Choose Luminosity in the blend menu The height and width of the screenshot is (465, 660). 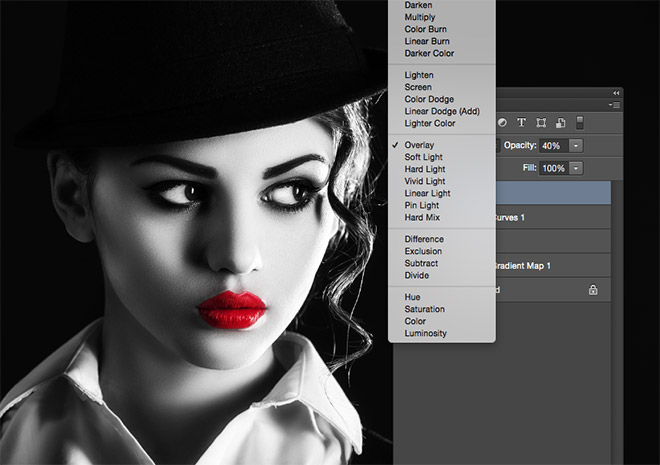pos(425,333)
